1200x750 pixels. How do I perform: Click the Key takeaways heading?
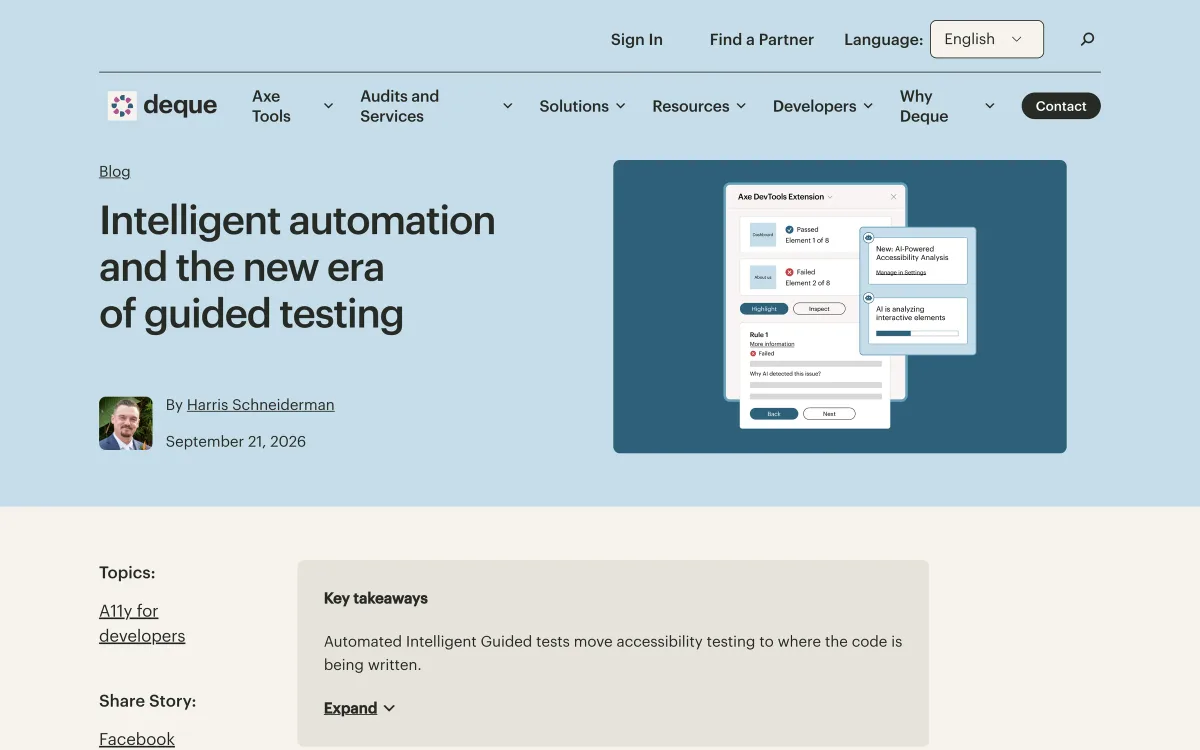click(376, 598)
